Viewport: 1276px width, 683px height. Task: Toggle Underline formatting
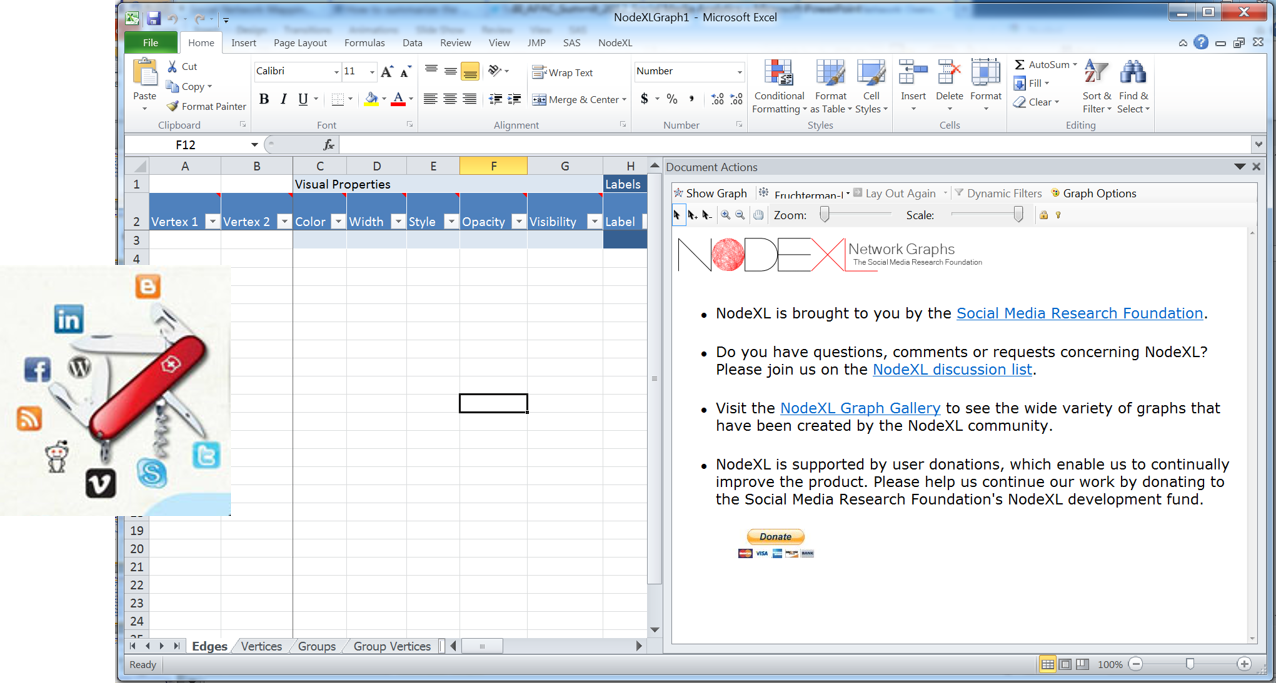point(302,99)
